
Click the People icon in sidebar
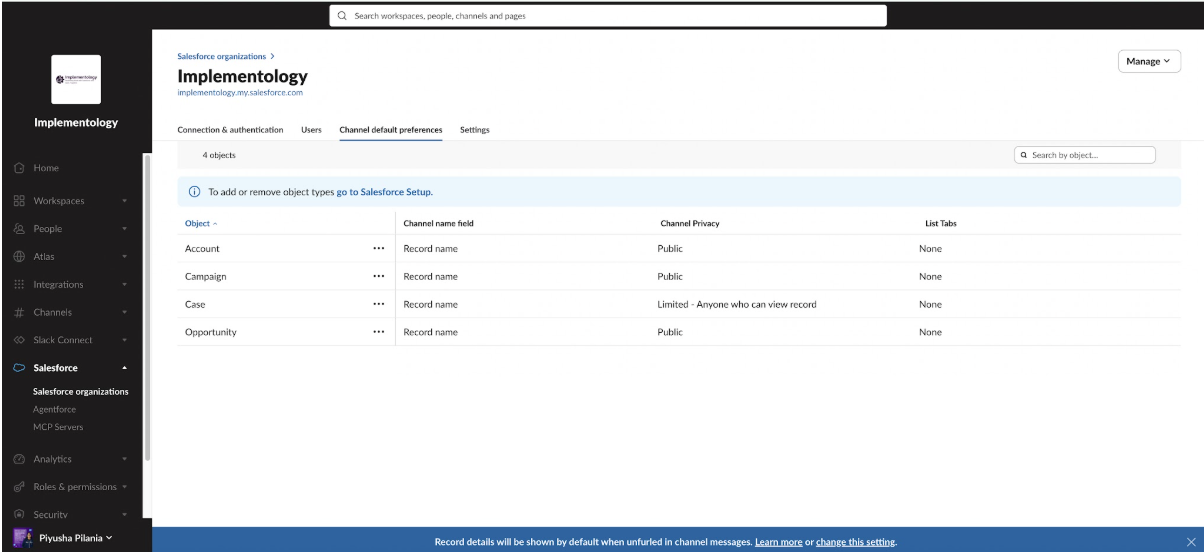[20, 228]
